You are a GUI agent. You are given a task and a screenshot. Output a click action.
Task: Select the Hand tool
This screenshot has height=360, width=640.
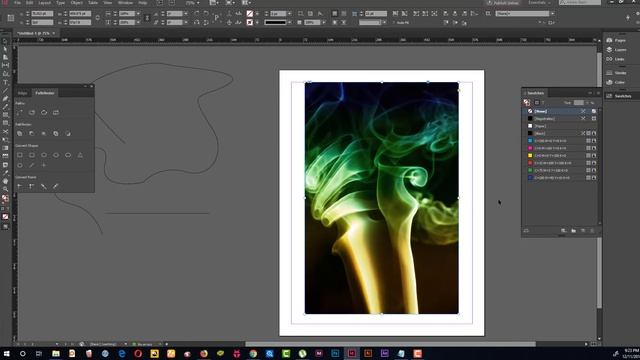tap(5, 181)
